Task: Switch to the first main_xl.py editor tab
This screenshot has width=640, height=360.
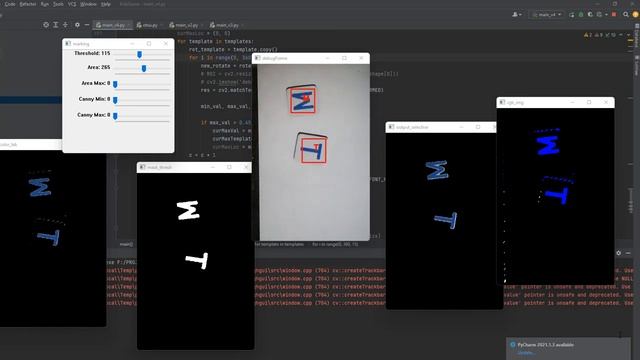Action: pyautogui.click(x=113, y=25)
